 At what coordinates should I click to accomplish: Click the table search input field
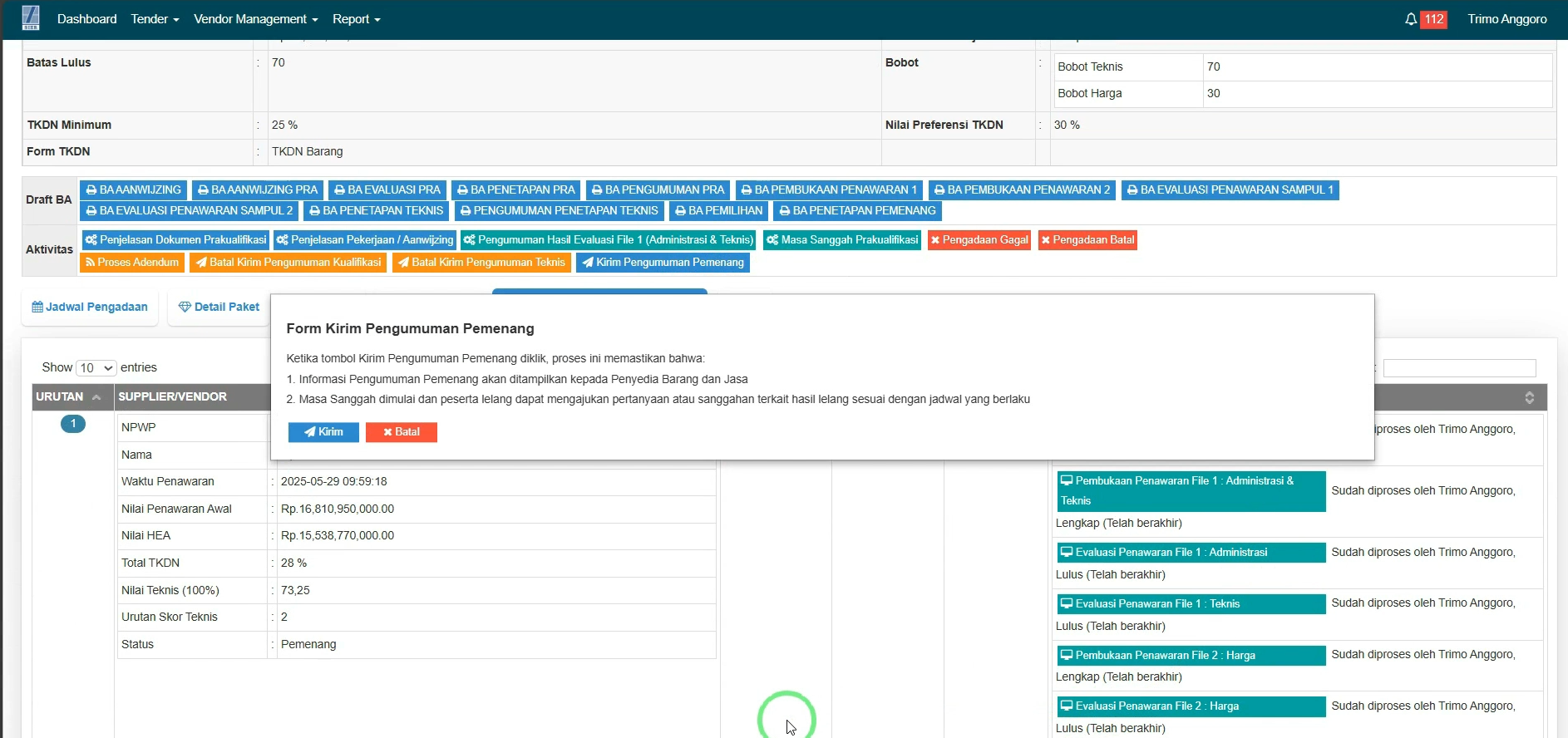[x=1459, y=368]
